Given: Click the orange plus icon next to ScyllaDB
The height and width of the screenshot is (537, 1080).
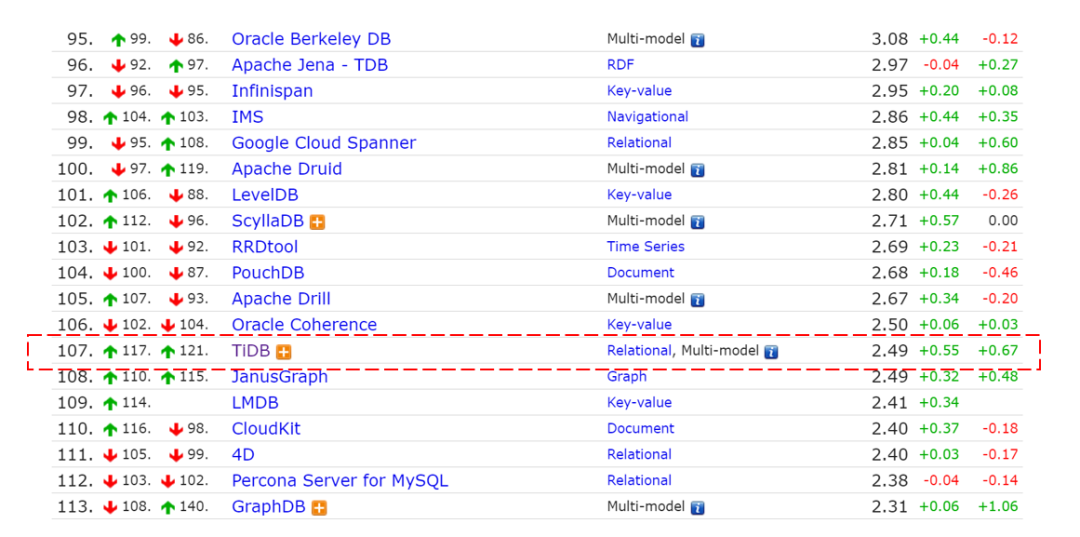Looking at the screenshot, I should click(317, 222).
